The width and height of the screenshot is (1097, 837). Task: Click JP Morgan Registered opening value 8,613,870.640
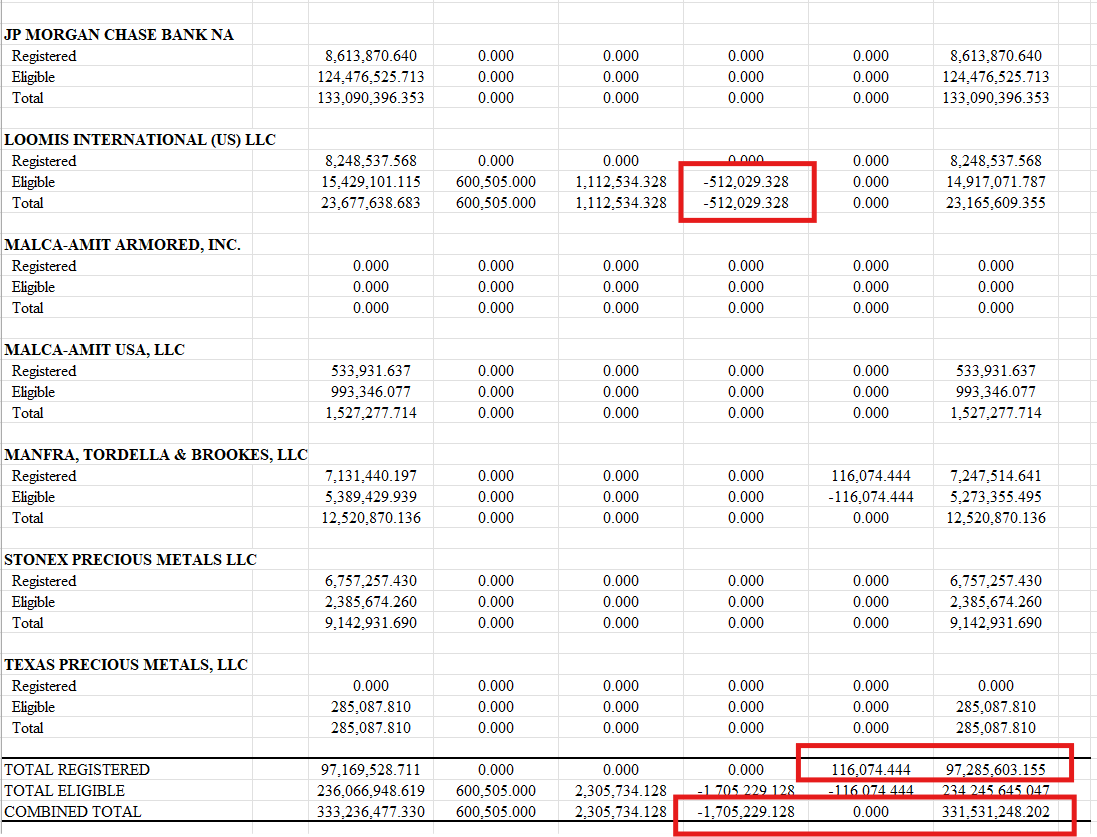pyautogui.click(x=371, y=56)
